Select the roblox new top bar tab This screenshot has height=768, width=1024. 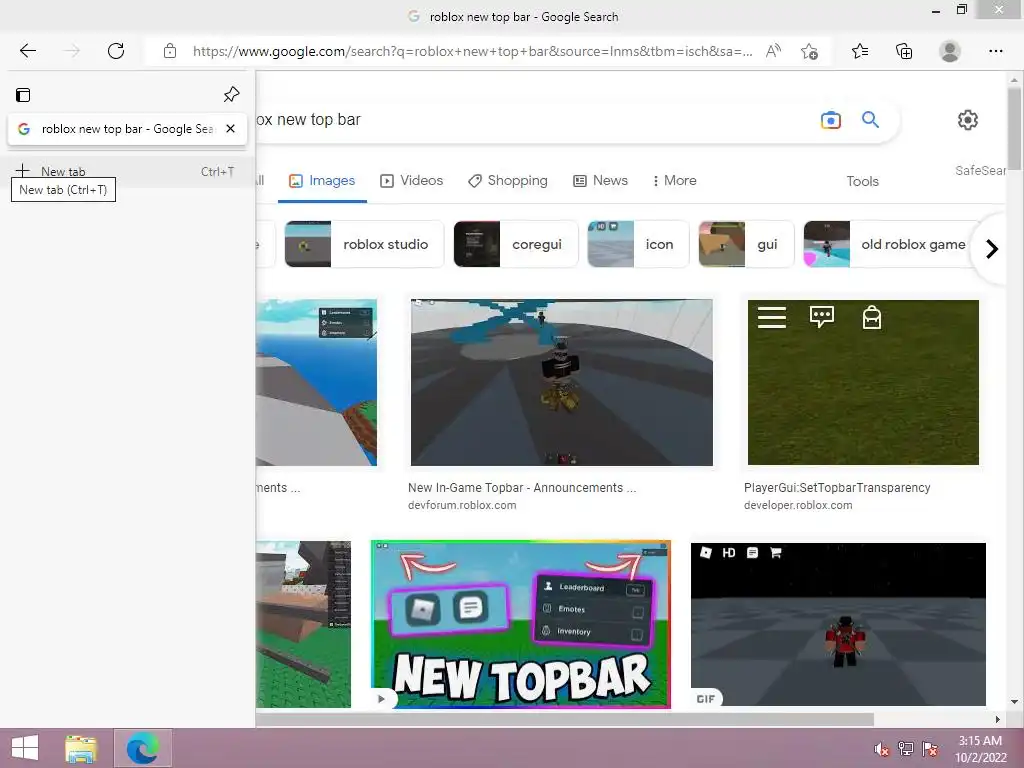click(127, 129)
